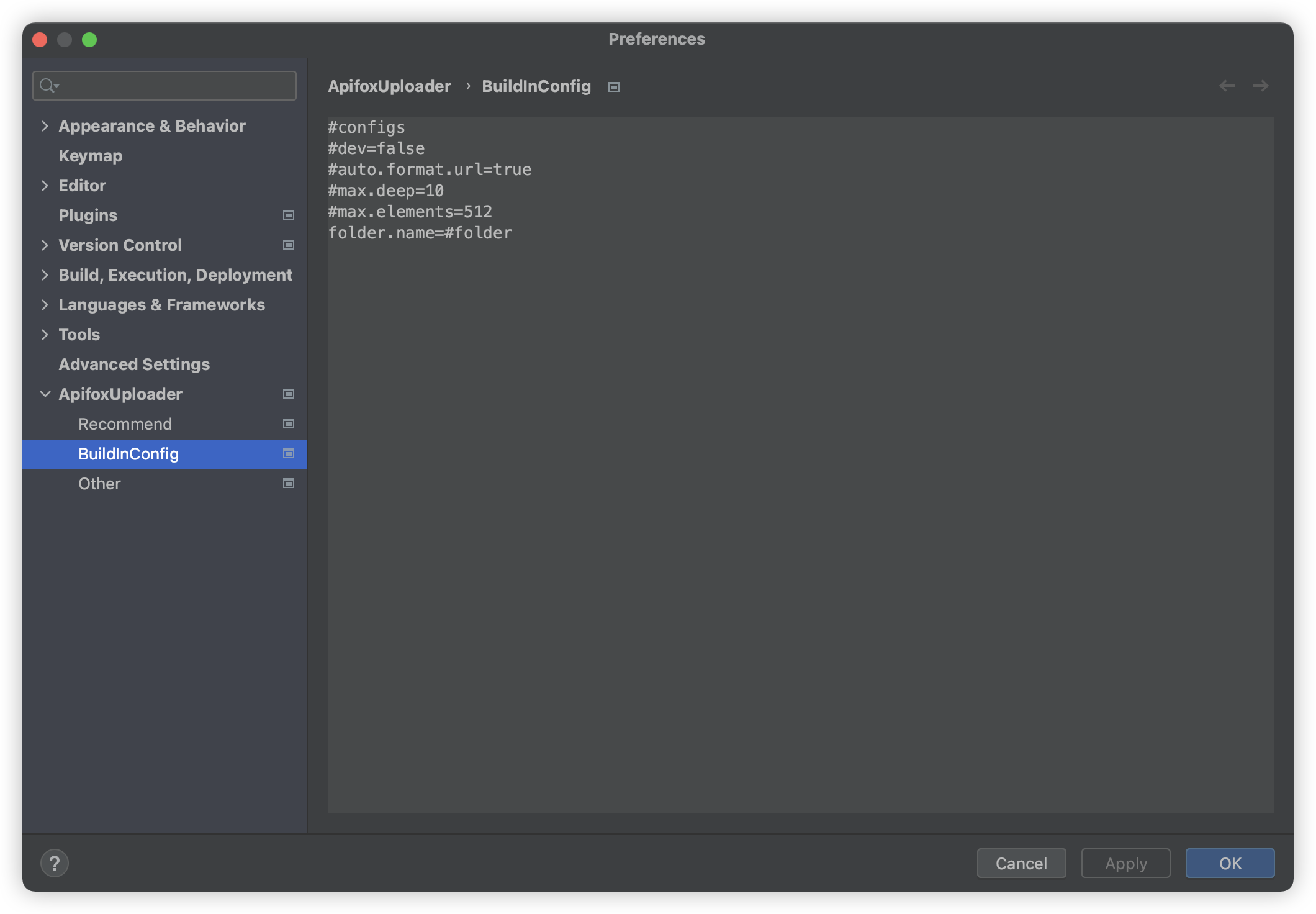Click inside the config text editor area

tap(800, 497)
